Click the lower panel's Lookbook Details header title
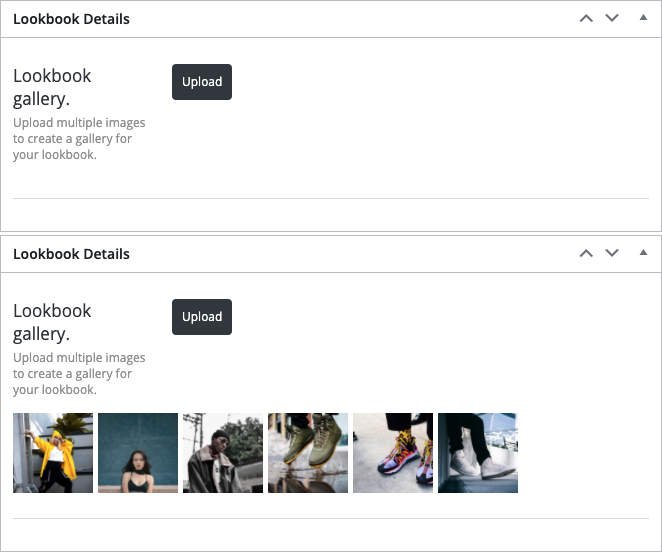The width and height of the screenshot is (662, 552). point(71,254)
